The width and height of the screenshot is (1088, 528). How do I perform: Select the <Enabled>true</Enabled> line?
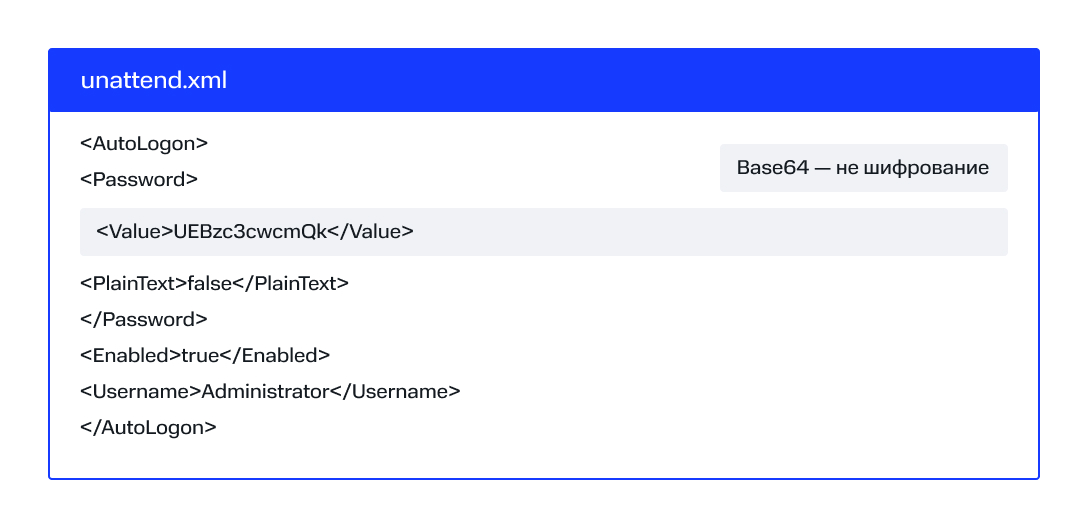click(x=205, y=356)
